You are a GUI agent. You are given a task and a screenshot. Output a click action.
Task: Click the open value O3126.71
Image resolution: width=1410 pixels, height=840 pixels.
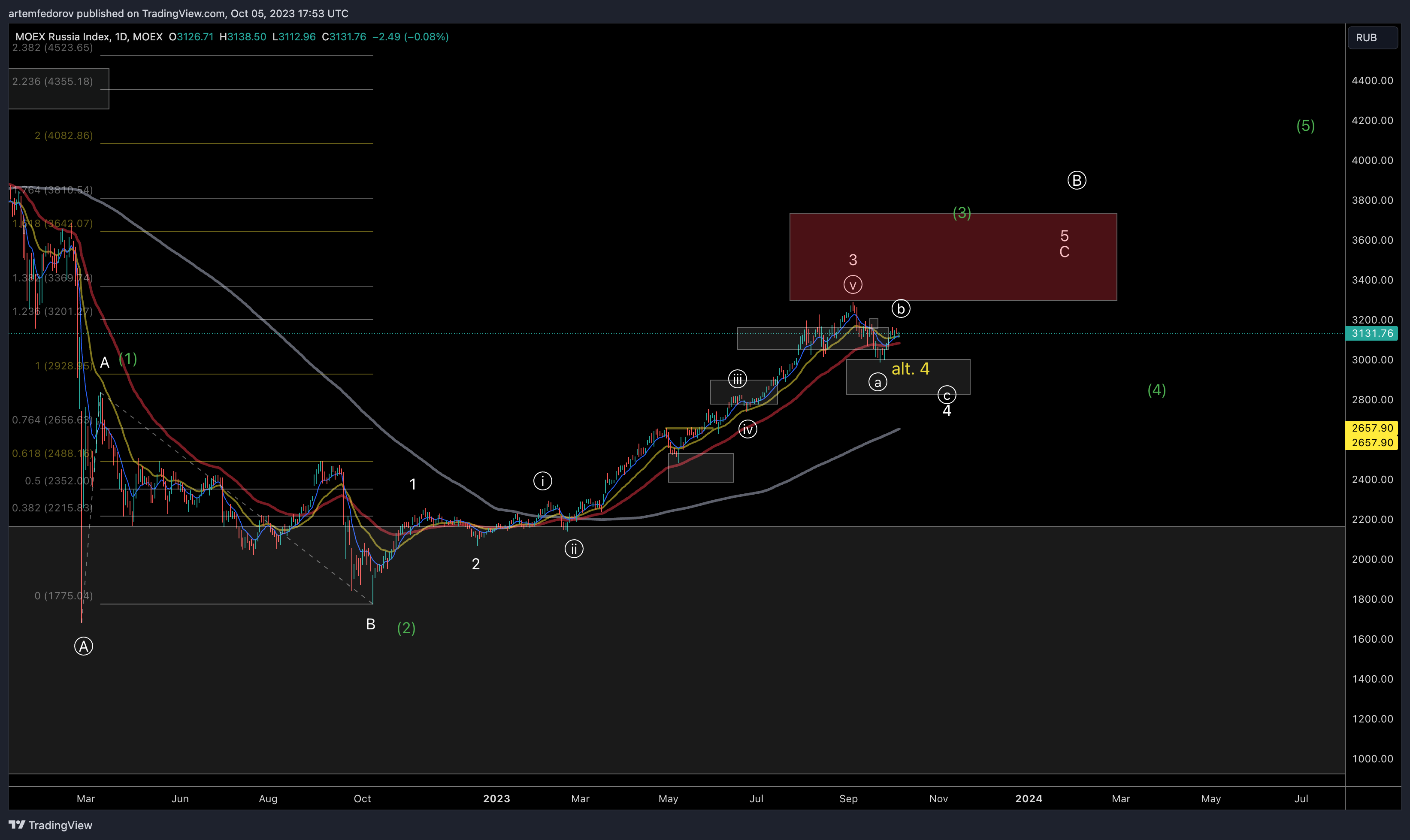click(191, 37)
